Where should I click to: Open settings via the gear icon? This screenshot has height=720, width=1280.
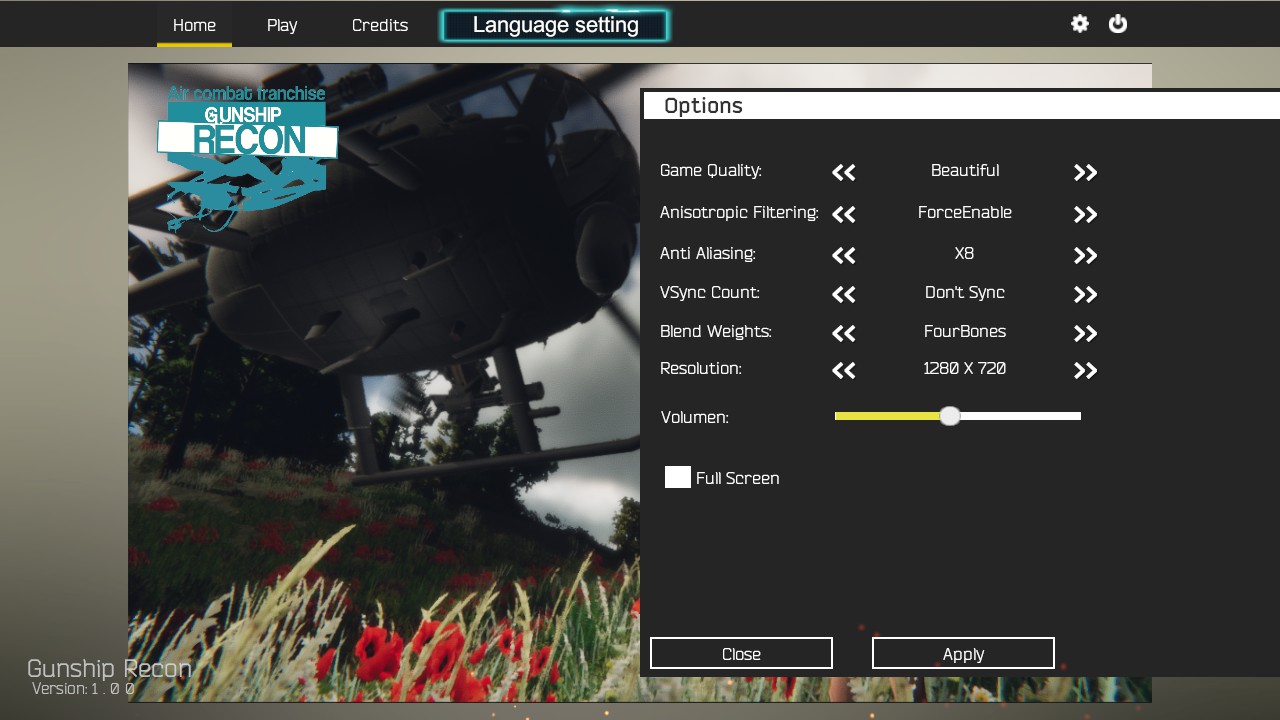1079,24
